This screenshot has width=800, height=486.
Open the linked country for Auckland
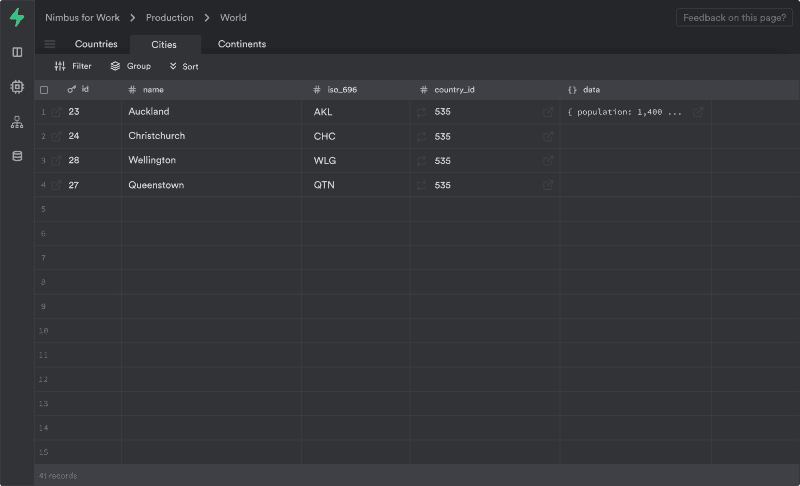[x=548, y=112]
